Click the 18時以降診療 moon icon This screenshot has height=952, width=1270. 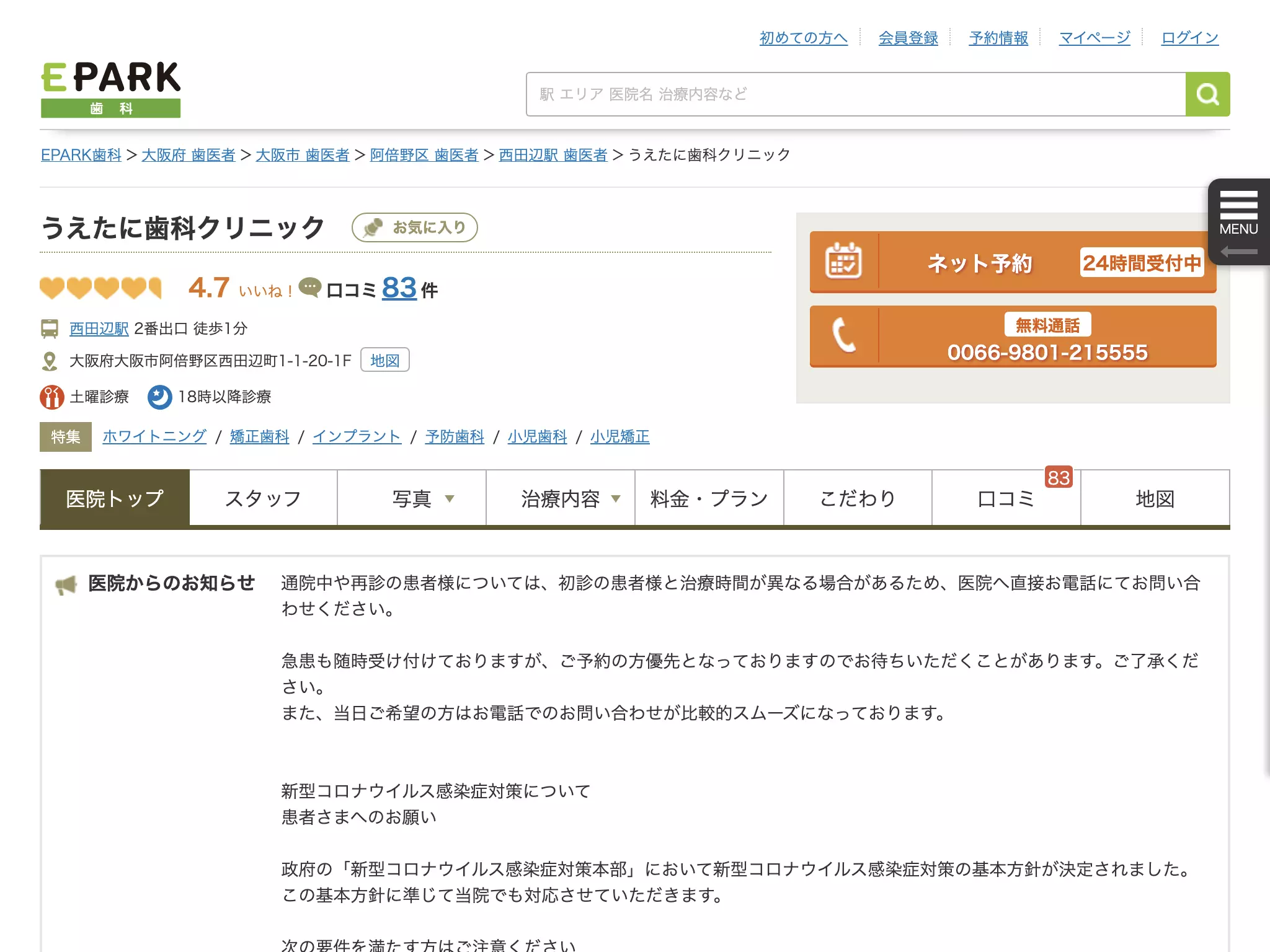pyautogui.click(x=160, y=397)
